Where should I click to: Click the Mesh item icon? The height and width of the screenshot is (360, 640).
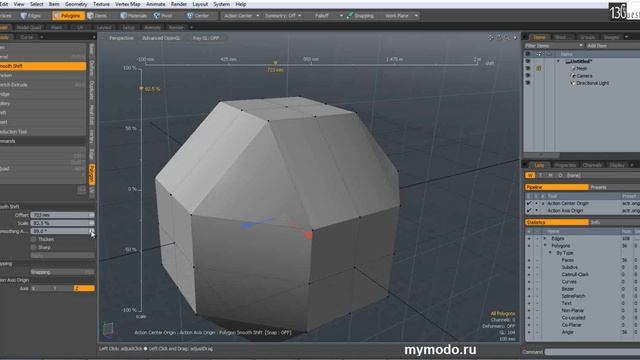coord(573,69)
